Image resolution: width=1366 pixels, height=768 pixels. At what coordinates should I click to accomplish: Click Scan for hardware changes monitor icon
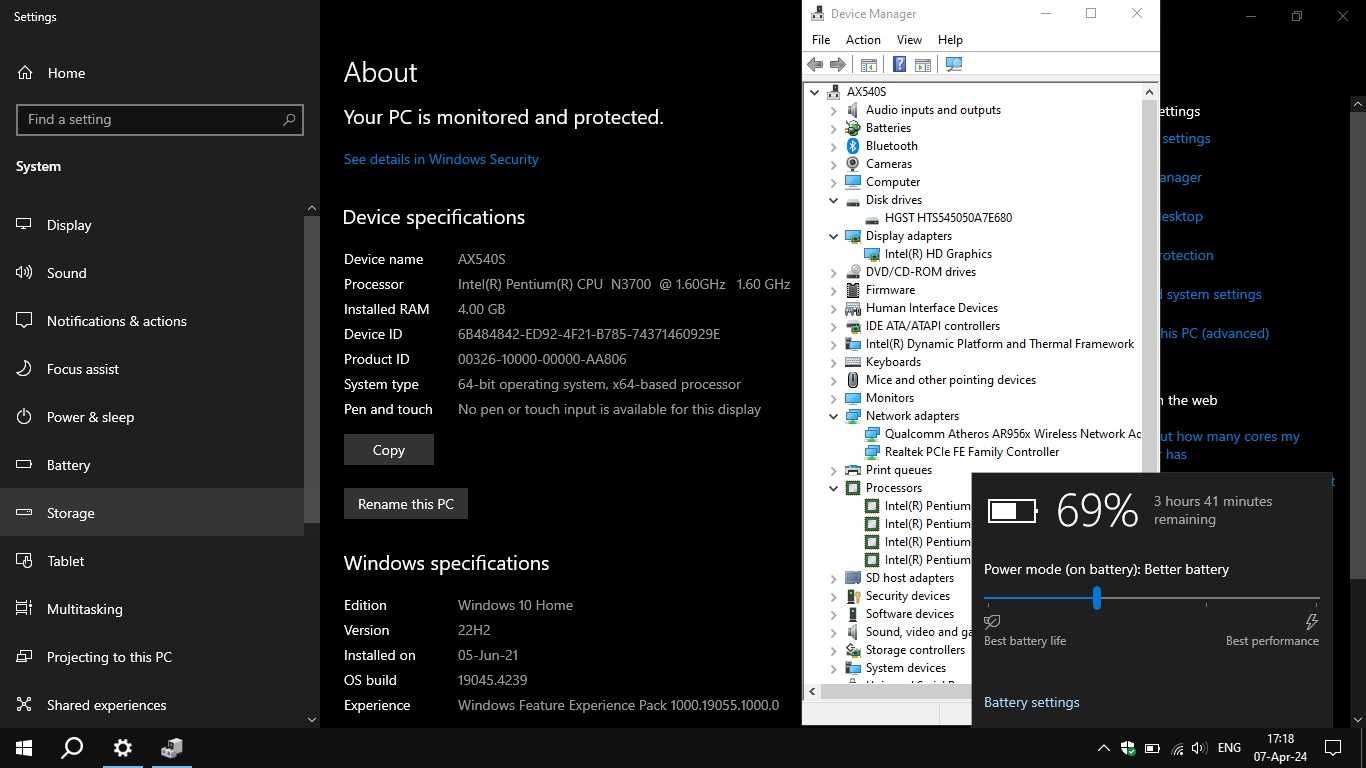(x=954, y=64)
